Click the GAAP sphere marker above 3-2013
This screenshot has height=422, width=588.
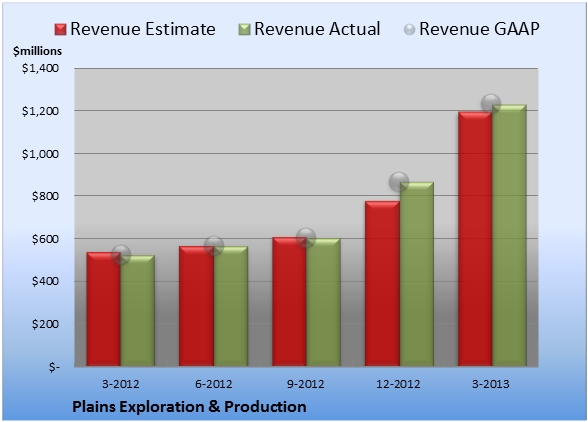(491, 103)
